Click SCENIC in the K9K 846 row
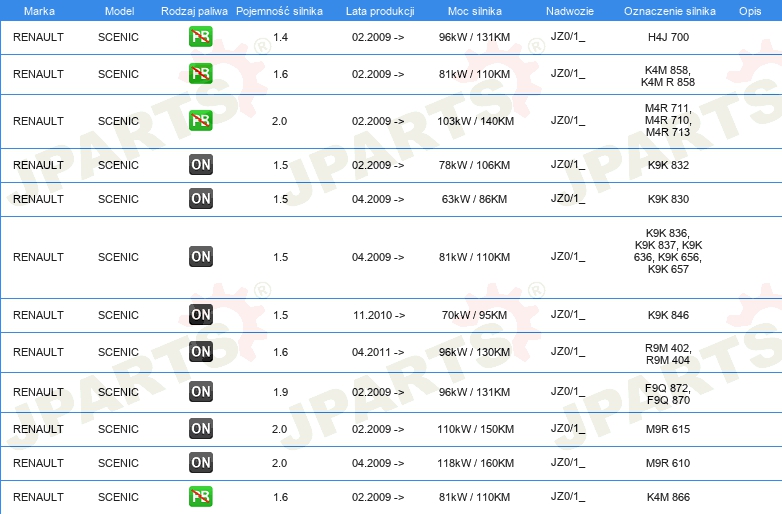 [x=118, y=315]
